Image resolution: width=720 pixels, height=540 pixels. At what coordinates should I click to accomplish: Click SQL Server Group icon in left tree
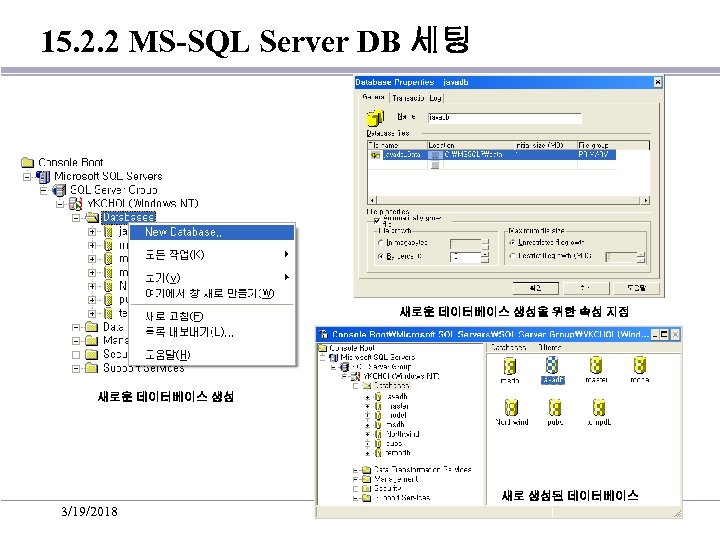pyautogui.click(x=59, y=190)
